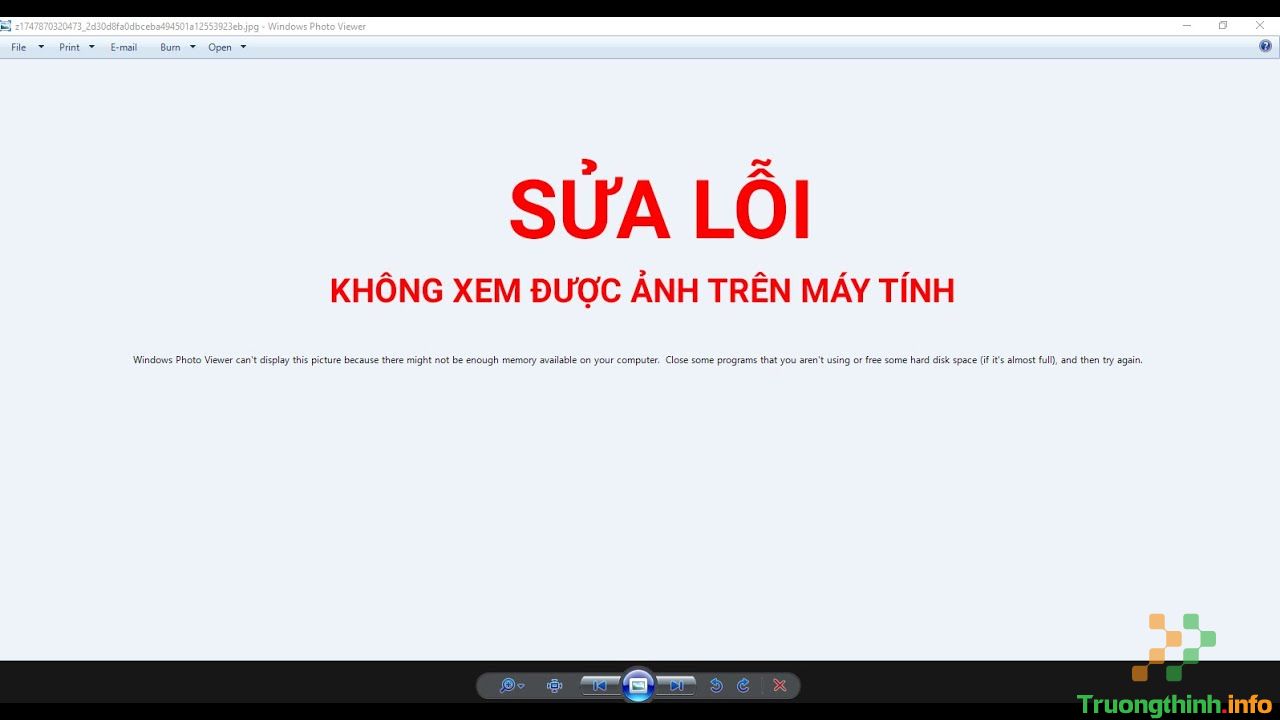Open the Open menu
The image size is (1280, 720).
(220, 47)
